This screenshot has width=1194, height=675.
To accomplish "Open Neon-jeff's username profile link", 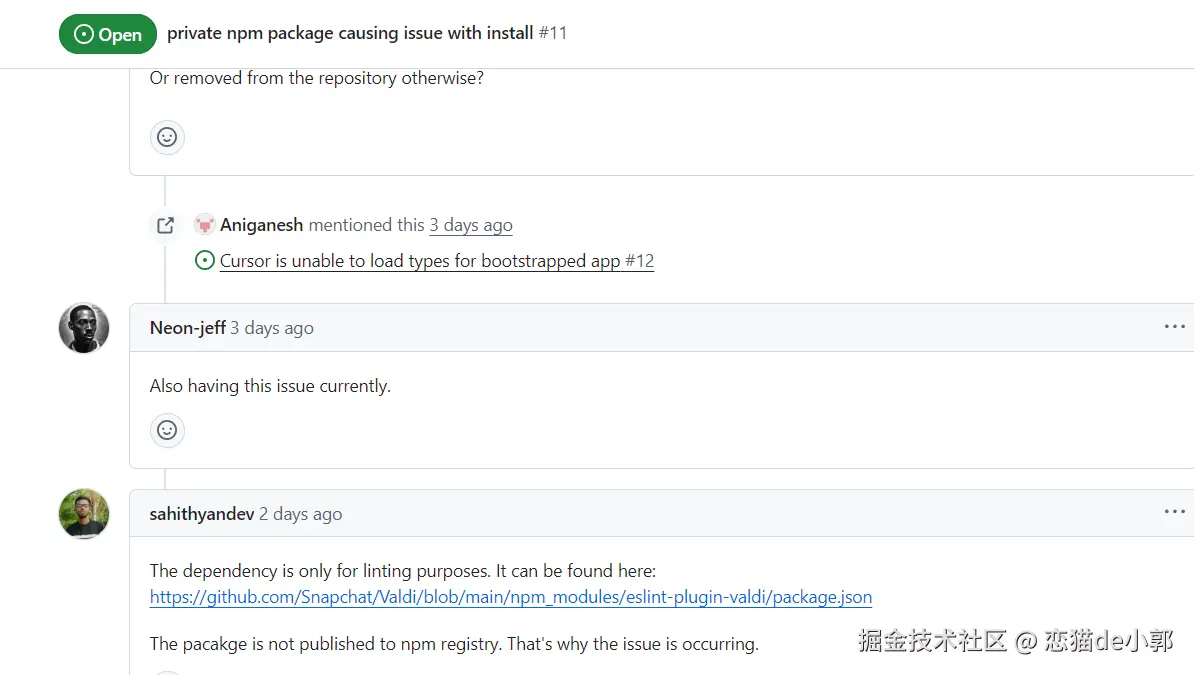I will pyautogui.click(x=187, y=328).
